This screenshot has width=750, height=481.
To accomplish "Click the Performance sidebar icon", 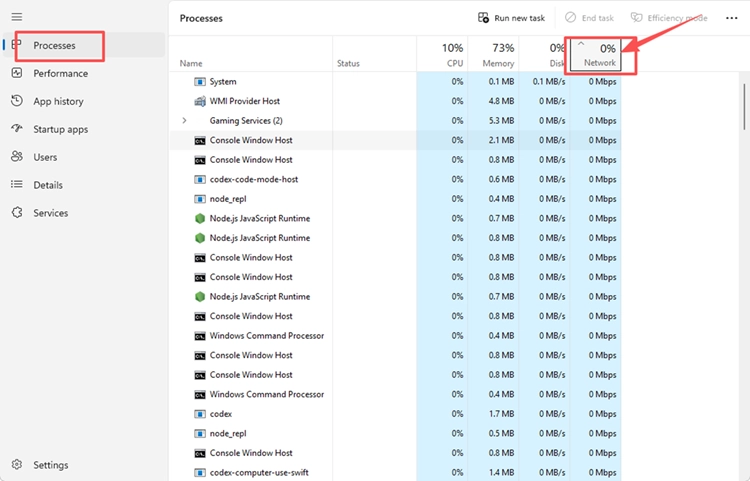I will 17,73.
